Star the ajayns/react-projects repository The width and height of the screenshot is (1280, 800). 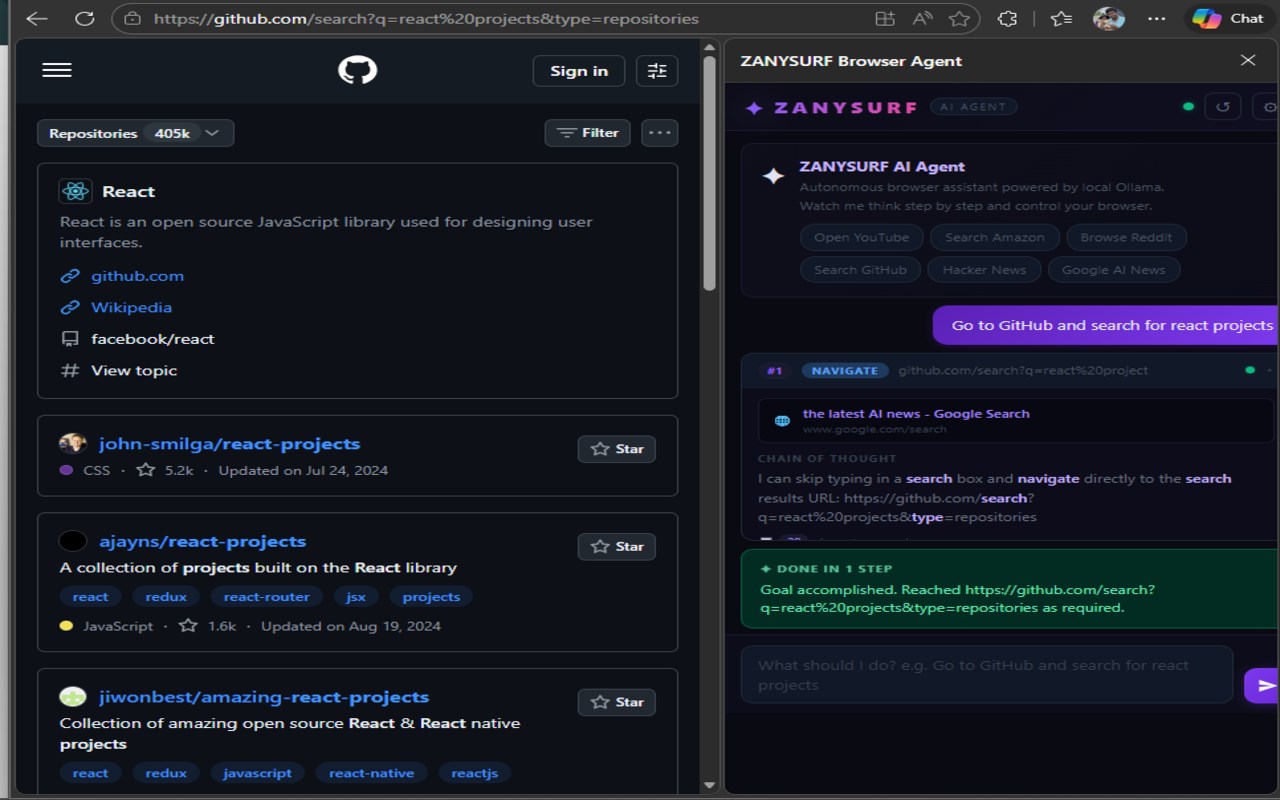click(617, 546)
